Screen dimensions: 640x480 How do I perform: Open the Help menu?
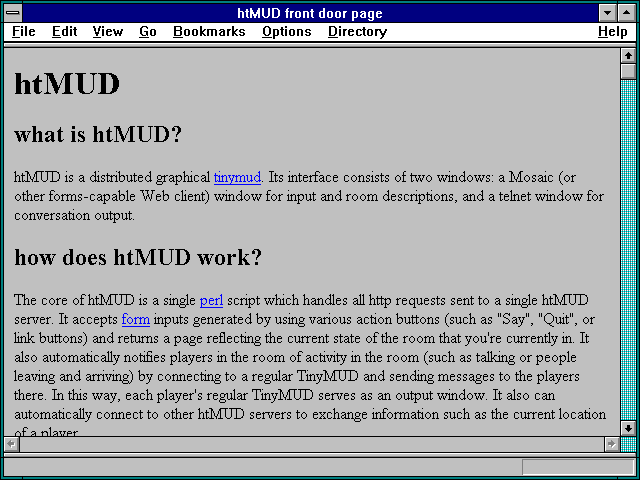coord(613,31)
